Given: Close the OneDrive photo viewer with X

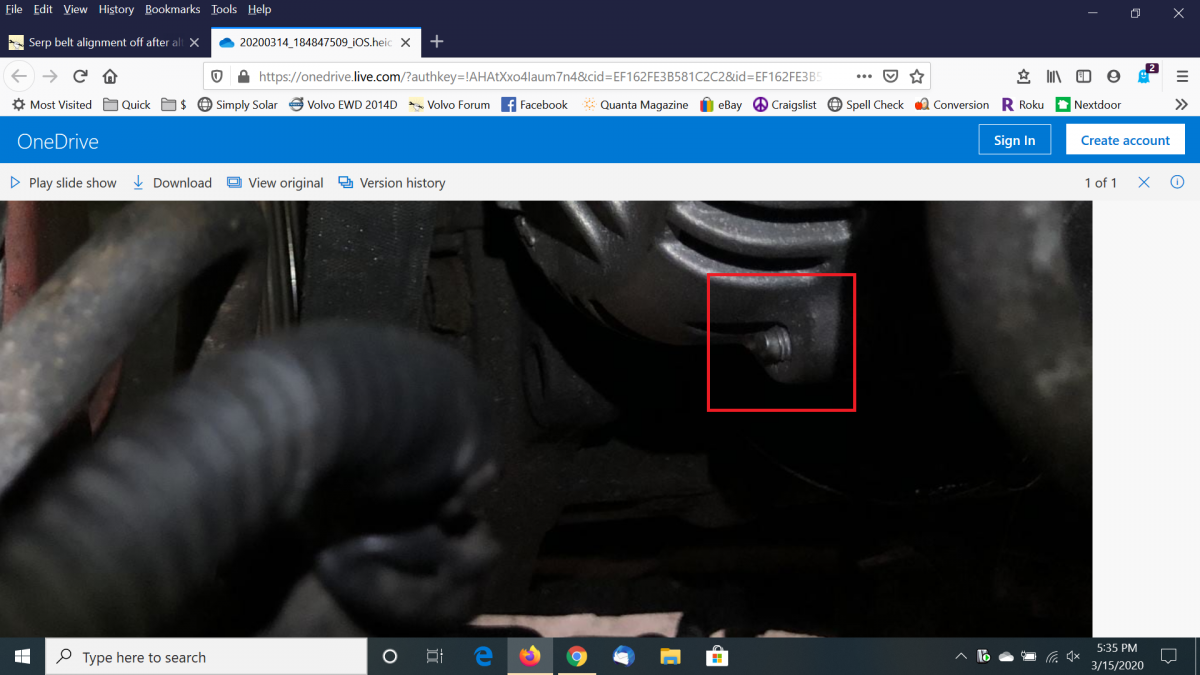Looking at the screenshot, I should coord(1144,182).
